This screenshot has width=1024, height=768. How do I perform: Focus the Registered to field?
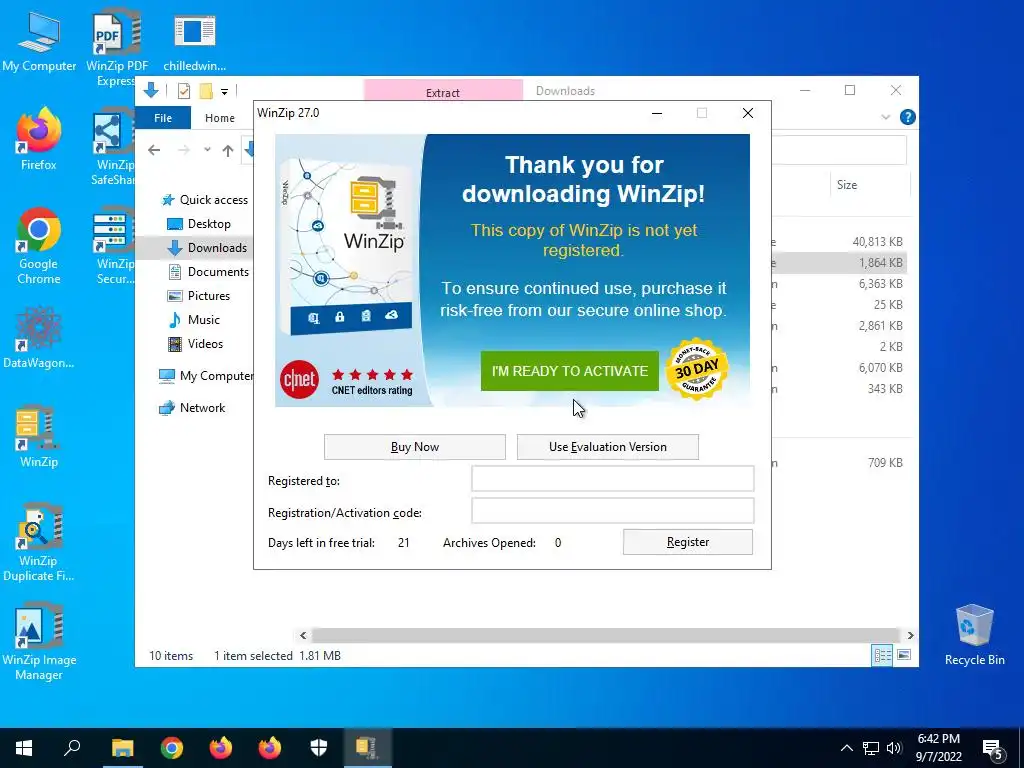click(x=613, y=479)
